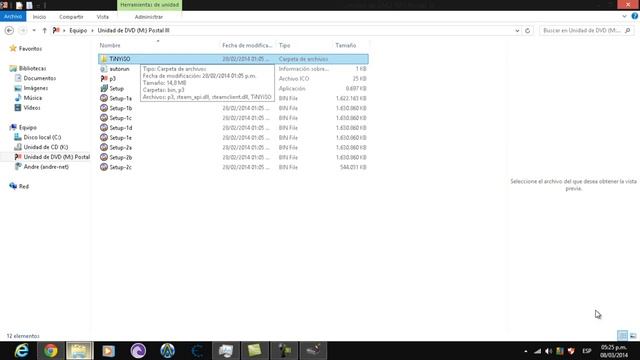Image resolution: width=640 pixels, height=360 pixels.
Task: Open the recent locations dropdown
Action: (x=34, y=31)
